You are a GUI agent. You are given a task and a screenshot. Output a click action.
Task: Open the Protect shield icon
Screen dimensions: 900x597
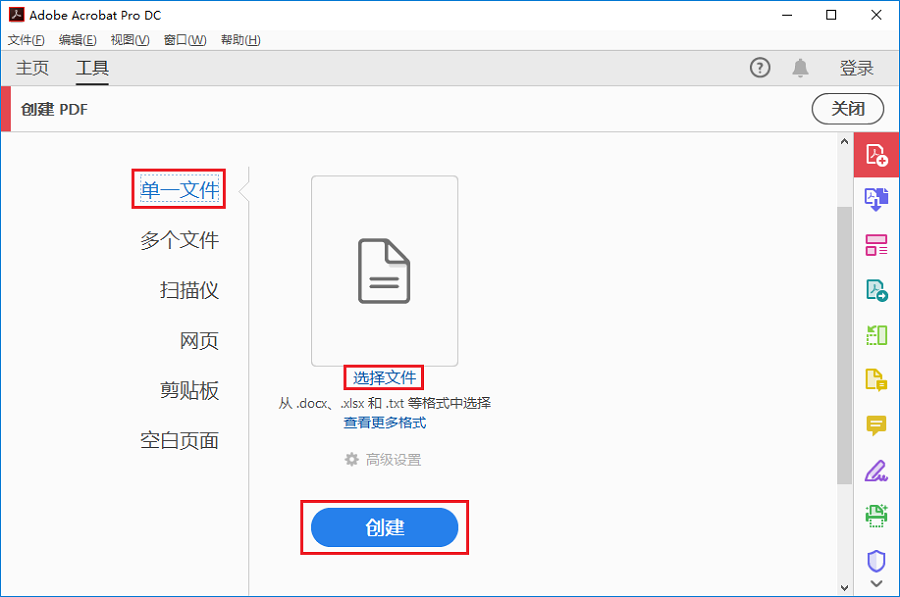(x=876, y=560)
